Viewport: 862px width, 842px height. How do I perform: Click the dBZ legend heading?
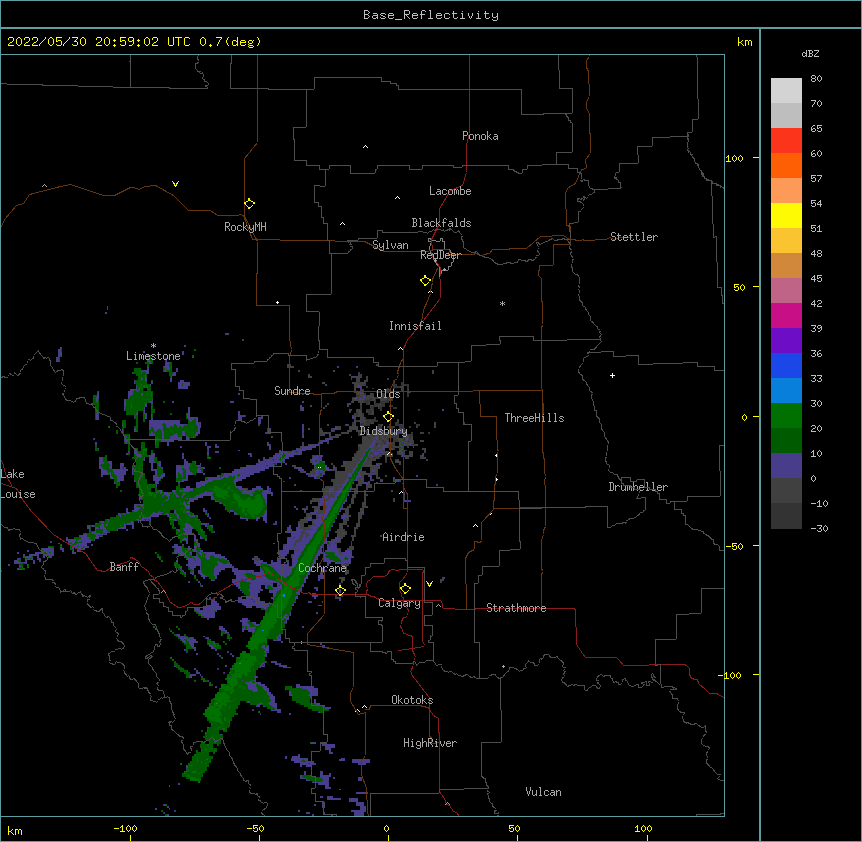pyautogui.click(x=810, y=53)
